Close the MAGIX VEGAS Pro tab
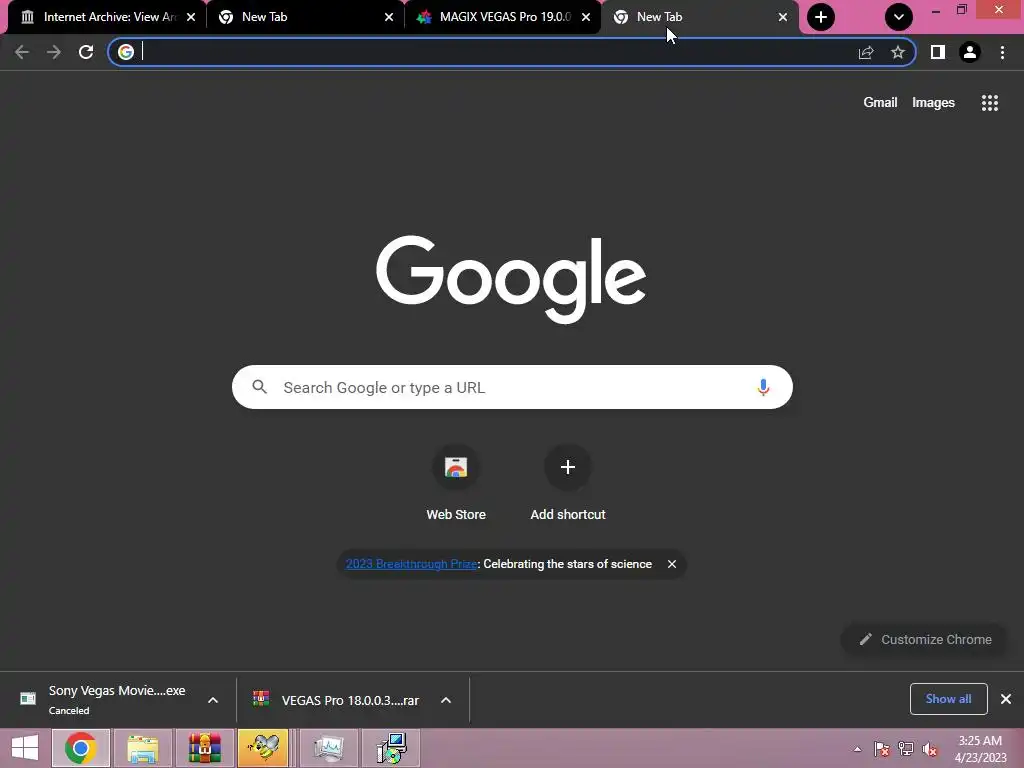Screen dimensions: 1024x768 pyautogui.click(x=586, y=17)
